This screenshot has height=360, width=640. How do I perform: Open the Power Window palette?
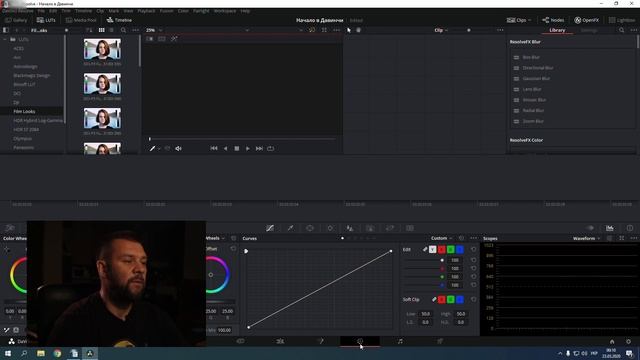pyautogui.click(x=310, y=228)
